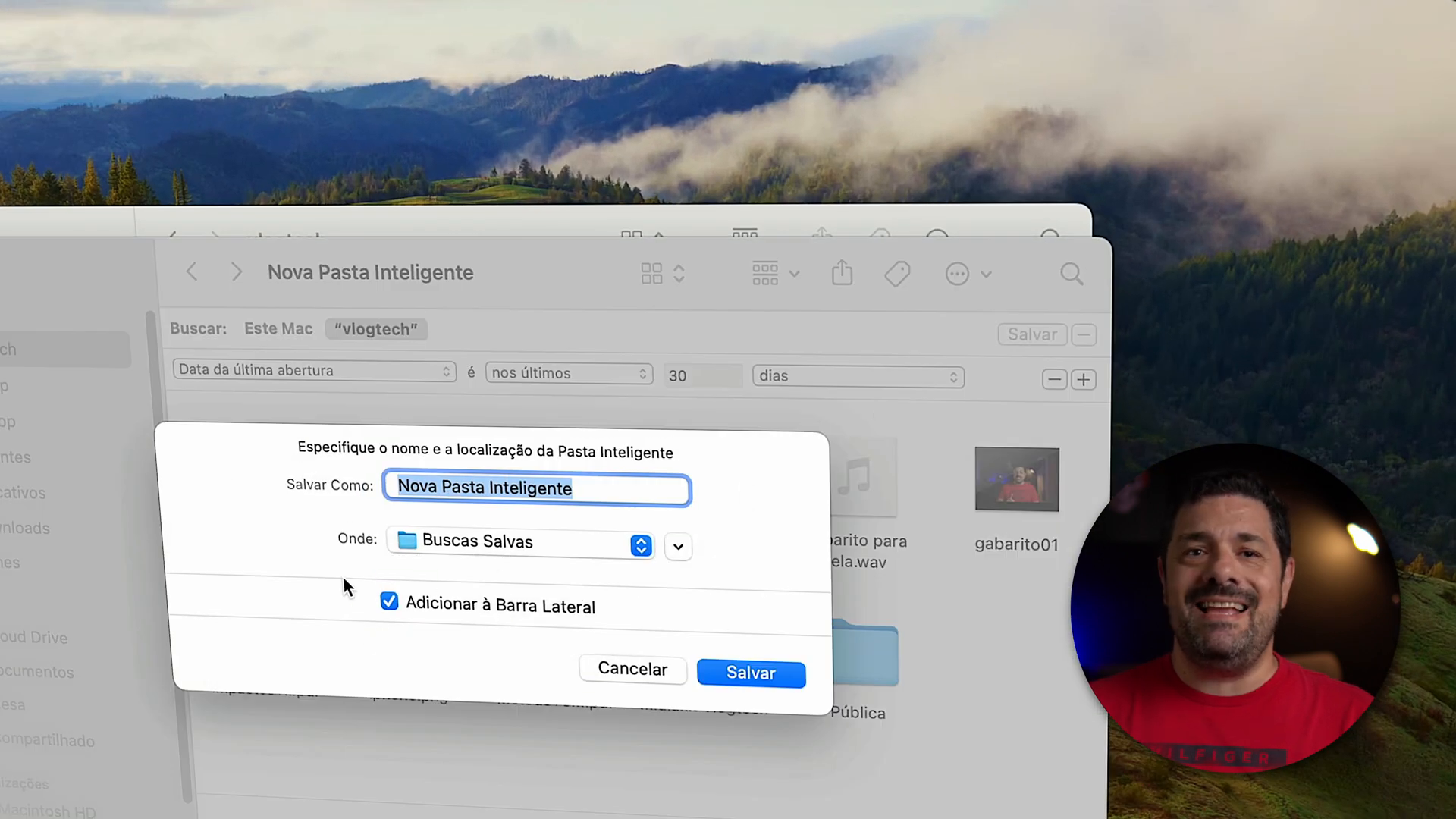This screenshot has width=1456, height=819.
Task: Click the gabarito01 file name
Action: [x=1016, y=544]
